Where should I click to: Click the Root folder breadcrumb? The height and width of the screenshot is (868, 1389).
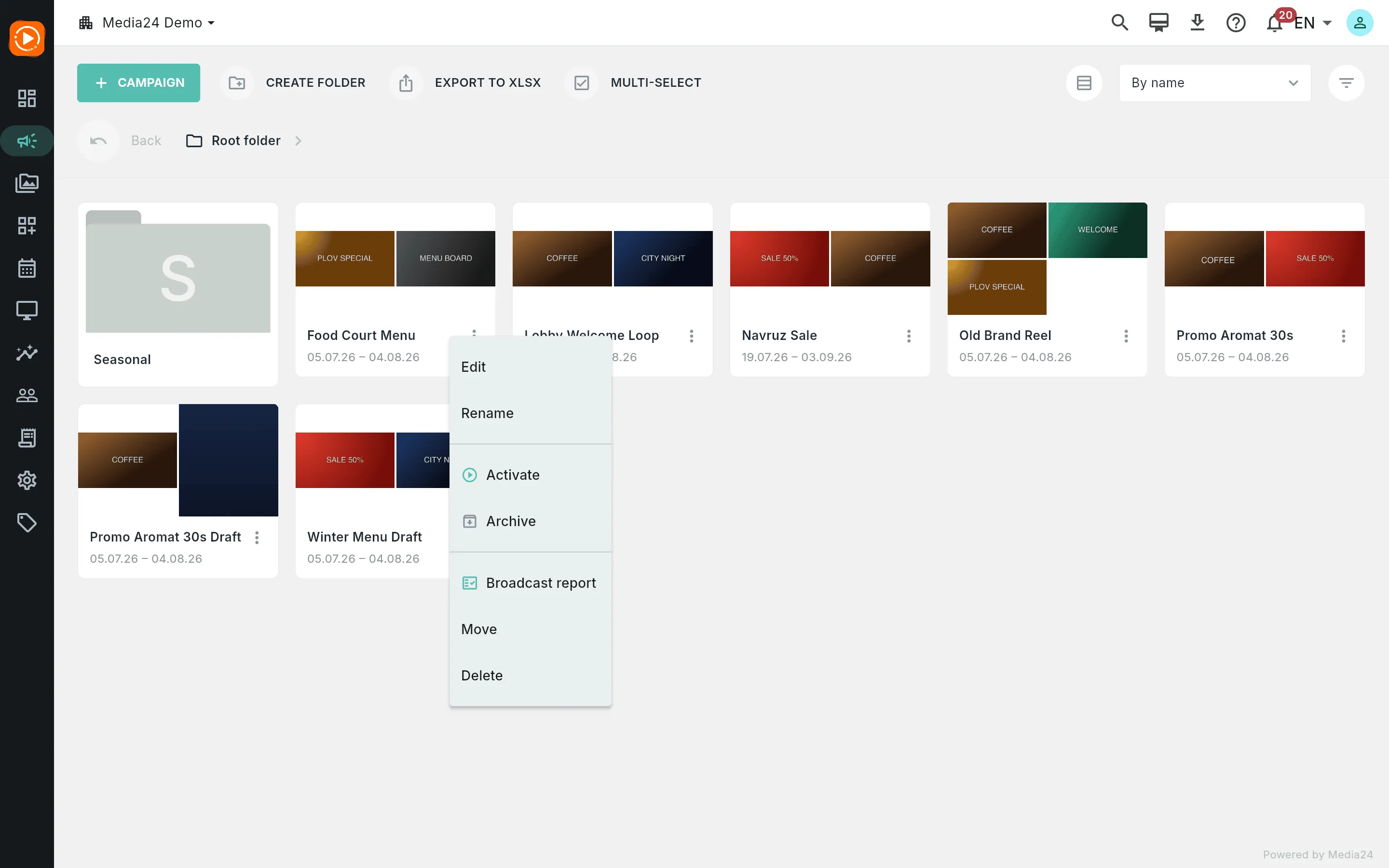tap(233, 141)
